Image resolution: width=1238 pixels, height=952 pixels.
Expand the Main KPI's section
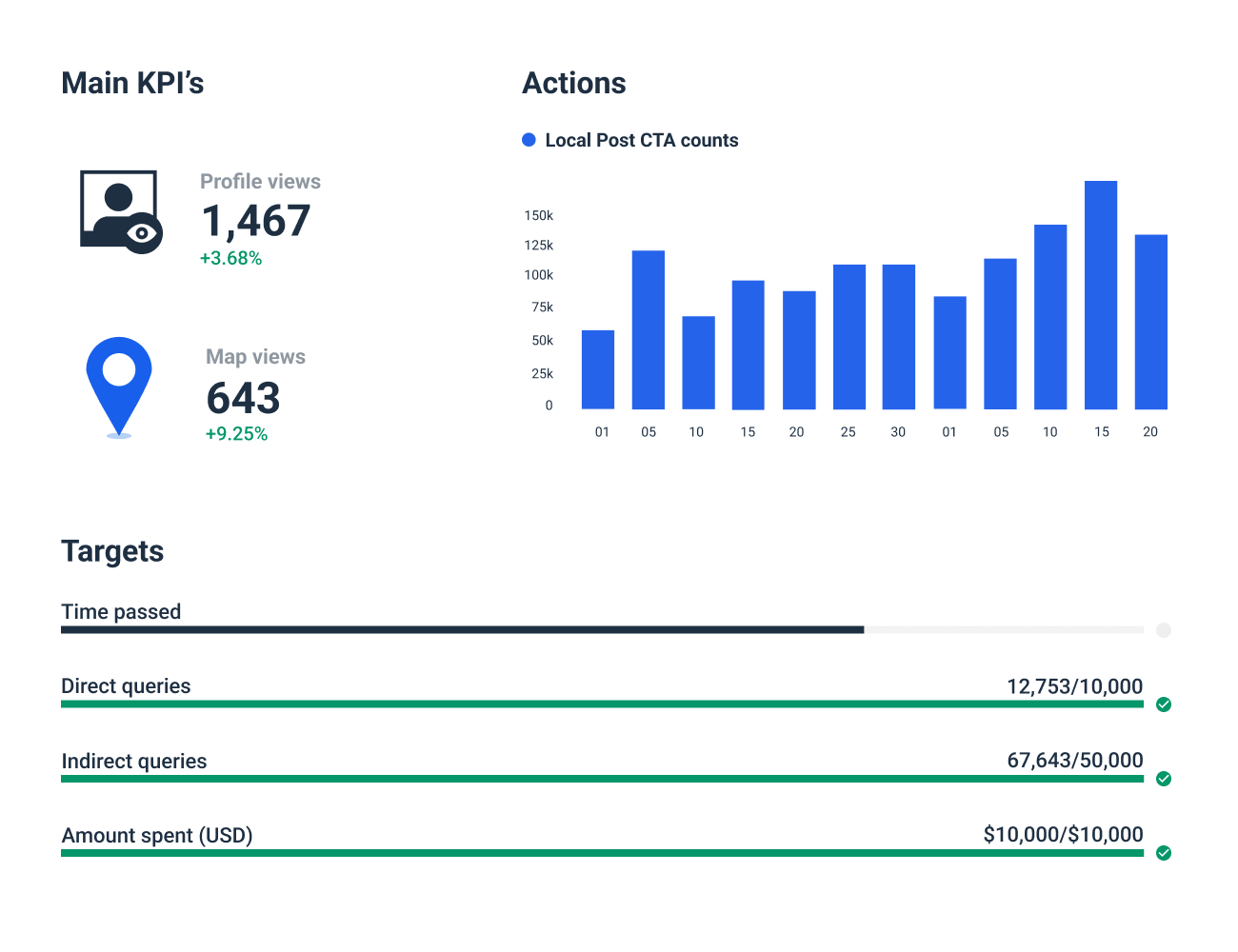tap(133, 83)
